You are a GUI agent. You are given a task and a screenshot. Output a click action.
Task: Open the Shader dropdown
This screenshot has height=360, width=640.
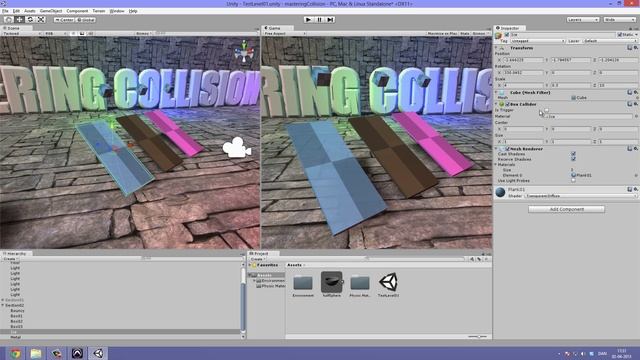point(581,196)
